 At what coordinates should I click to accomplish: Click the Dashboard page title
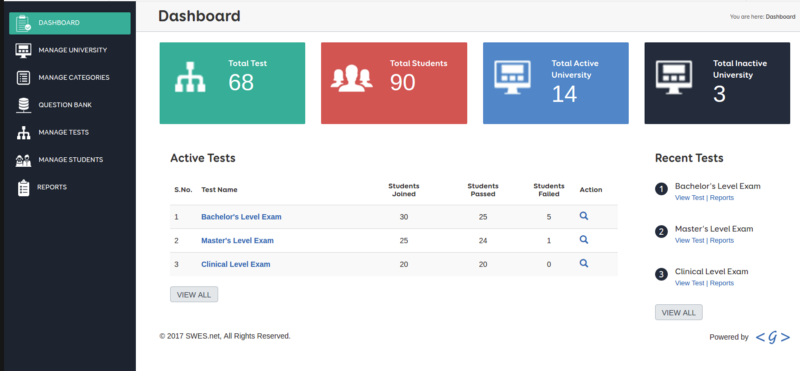(x=199, y=16)
